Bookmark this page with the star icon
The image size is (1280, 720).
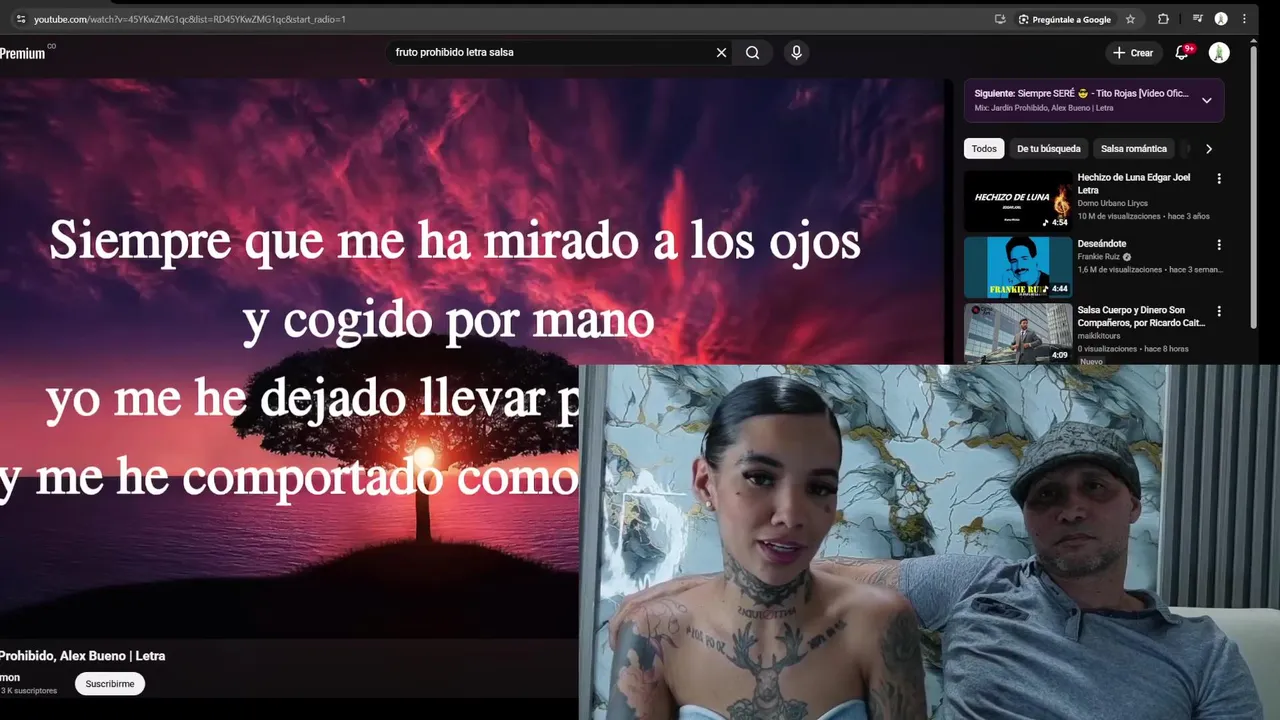point(1130,19)
